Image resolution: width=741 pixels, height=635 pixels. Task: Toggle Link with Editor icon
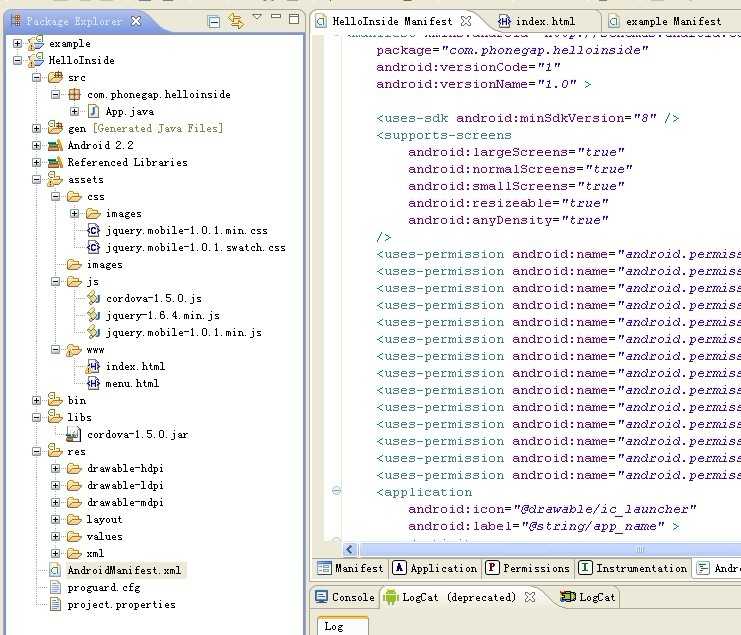(236, 21)
